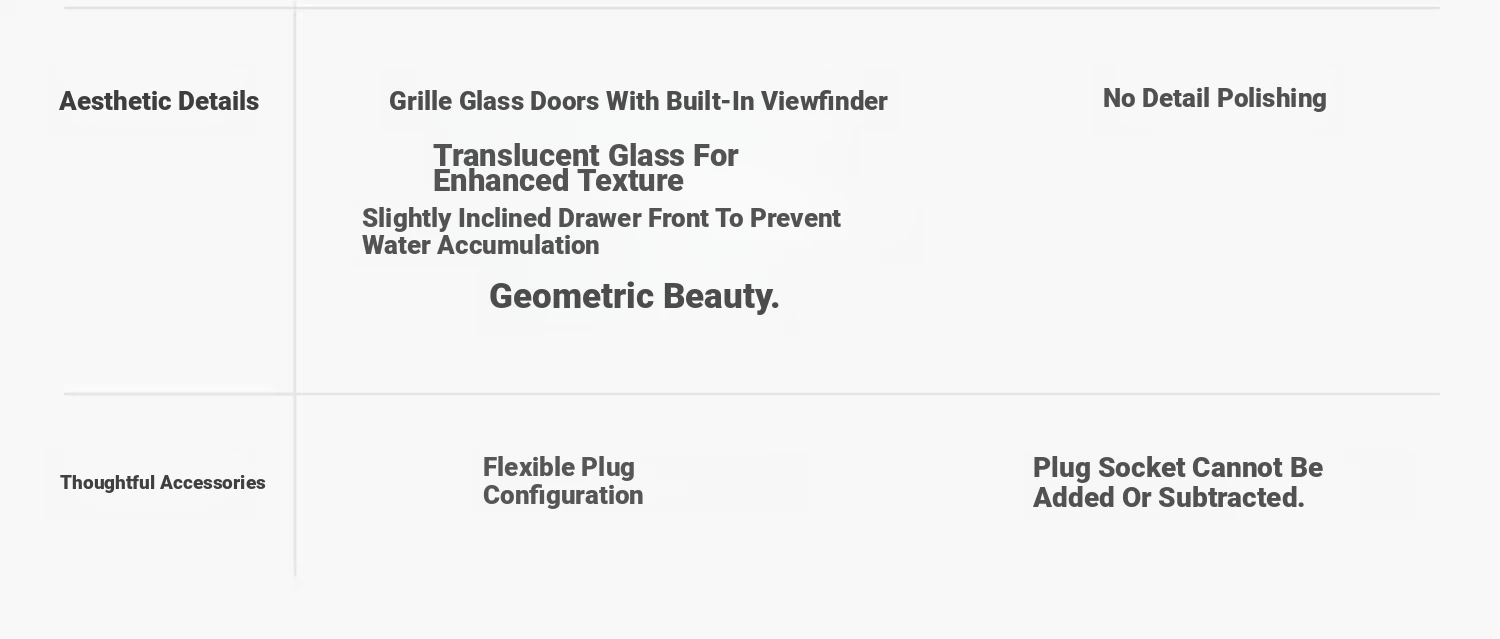The width and height of the screenshot is (1500, 639).
Task: Click the horizontal divider above "Thoughtful Accessories"
Action: 750,394
